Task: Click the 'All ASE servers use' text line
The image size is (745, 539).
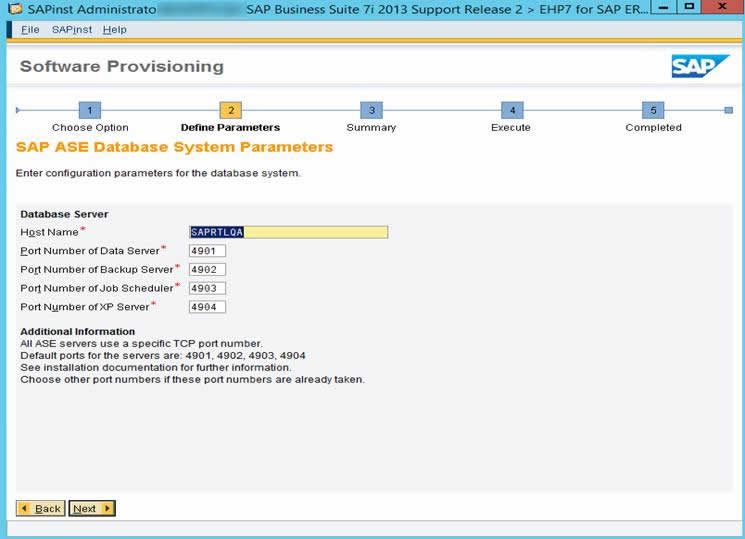Action: (142, 343)
